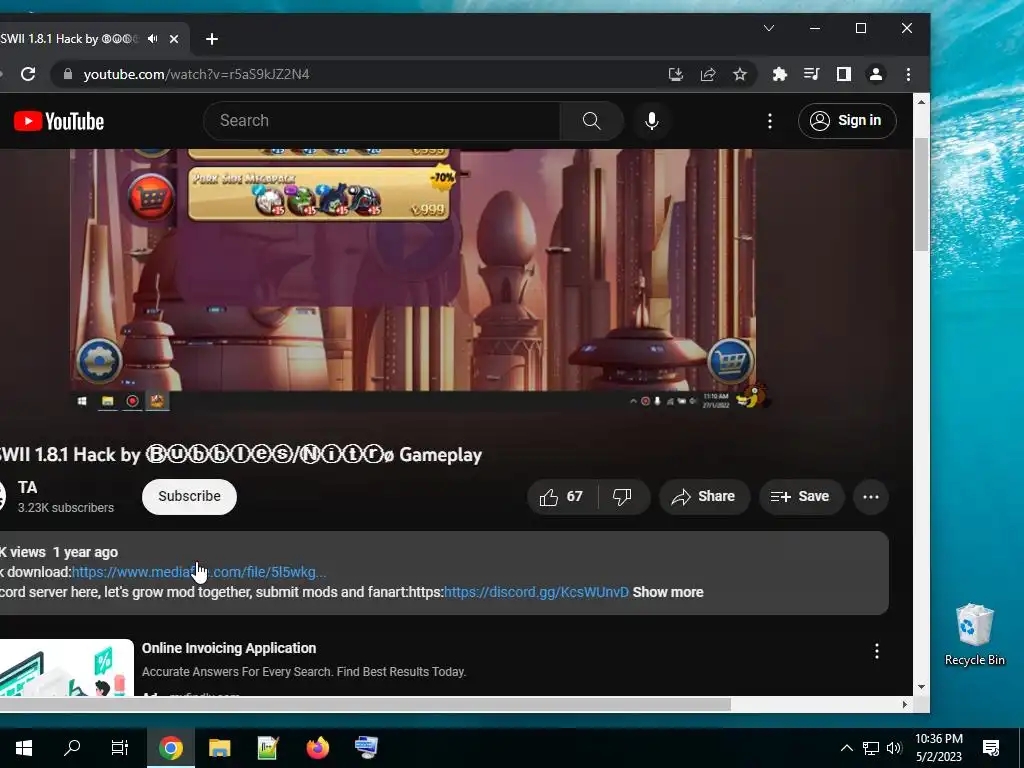1024x768 pixels.
Task: Open the TA channel name
Action: [x=27, y=487]
